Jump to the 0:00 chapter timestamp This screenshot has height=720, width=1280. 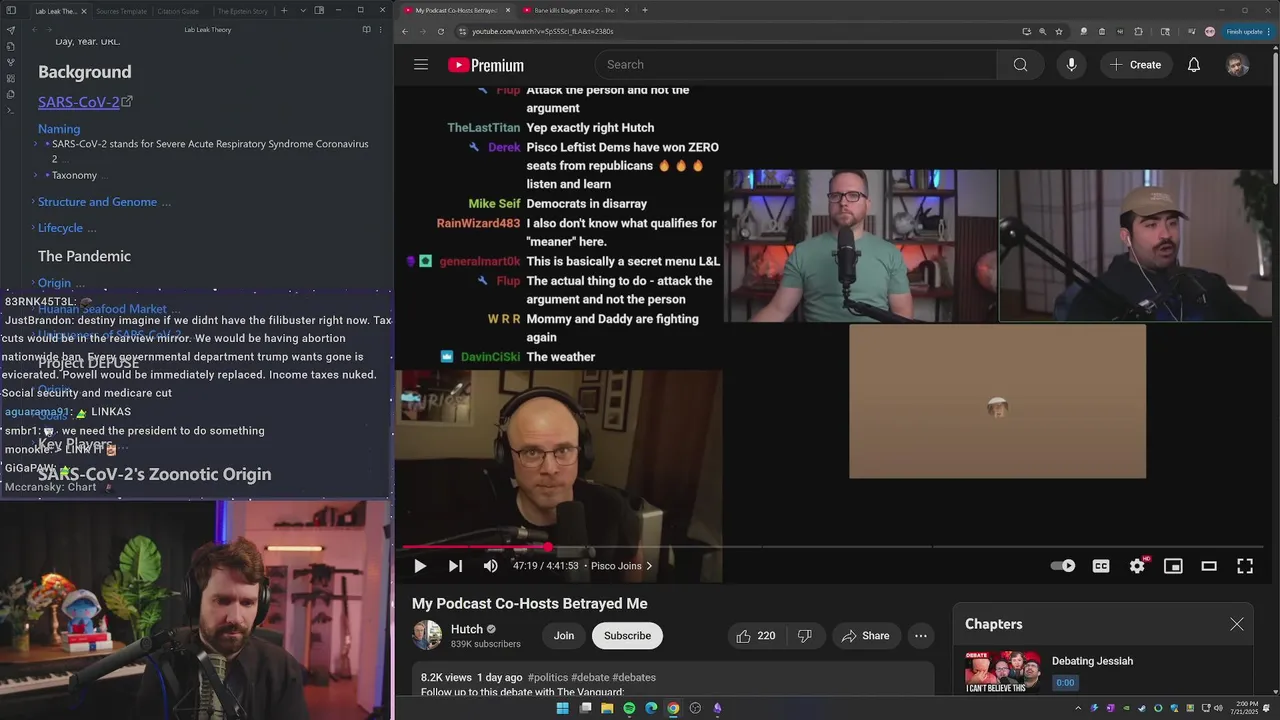(x=1065, y=683)
